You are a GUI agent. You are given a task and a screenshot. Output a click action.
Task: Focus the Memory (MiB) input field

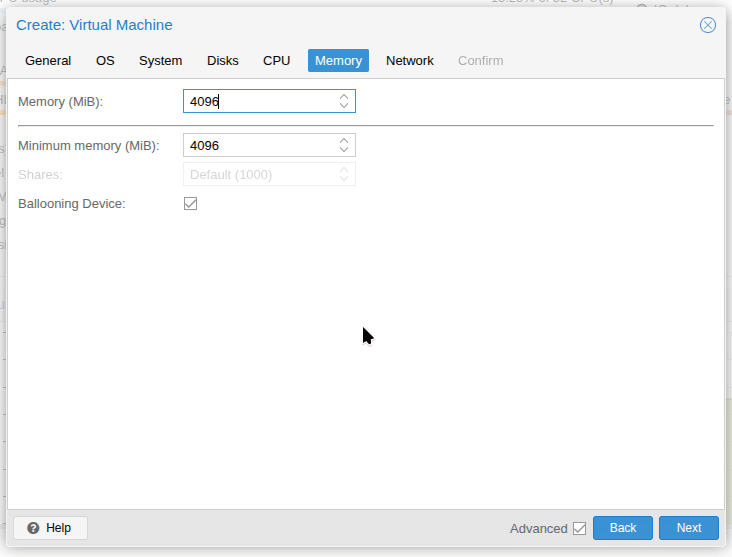260,102
